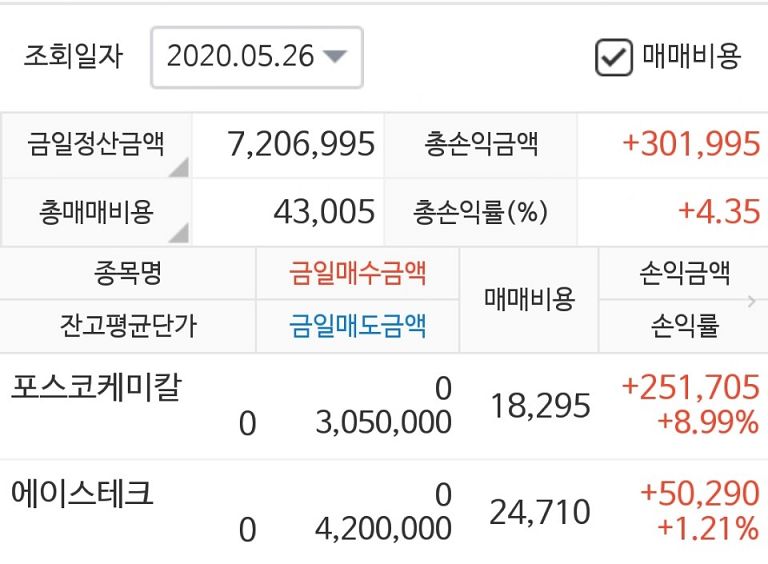This screenshot has height=564, width=768.
Task: Click the 손익률 column header
Action: tap(684, 326)
